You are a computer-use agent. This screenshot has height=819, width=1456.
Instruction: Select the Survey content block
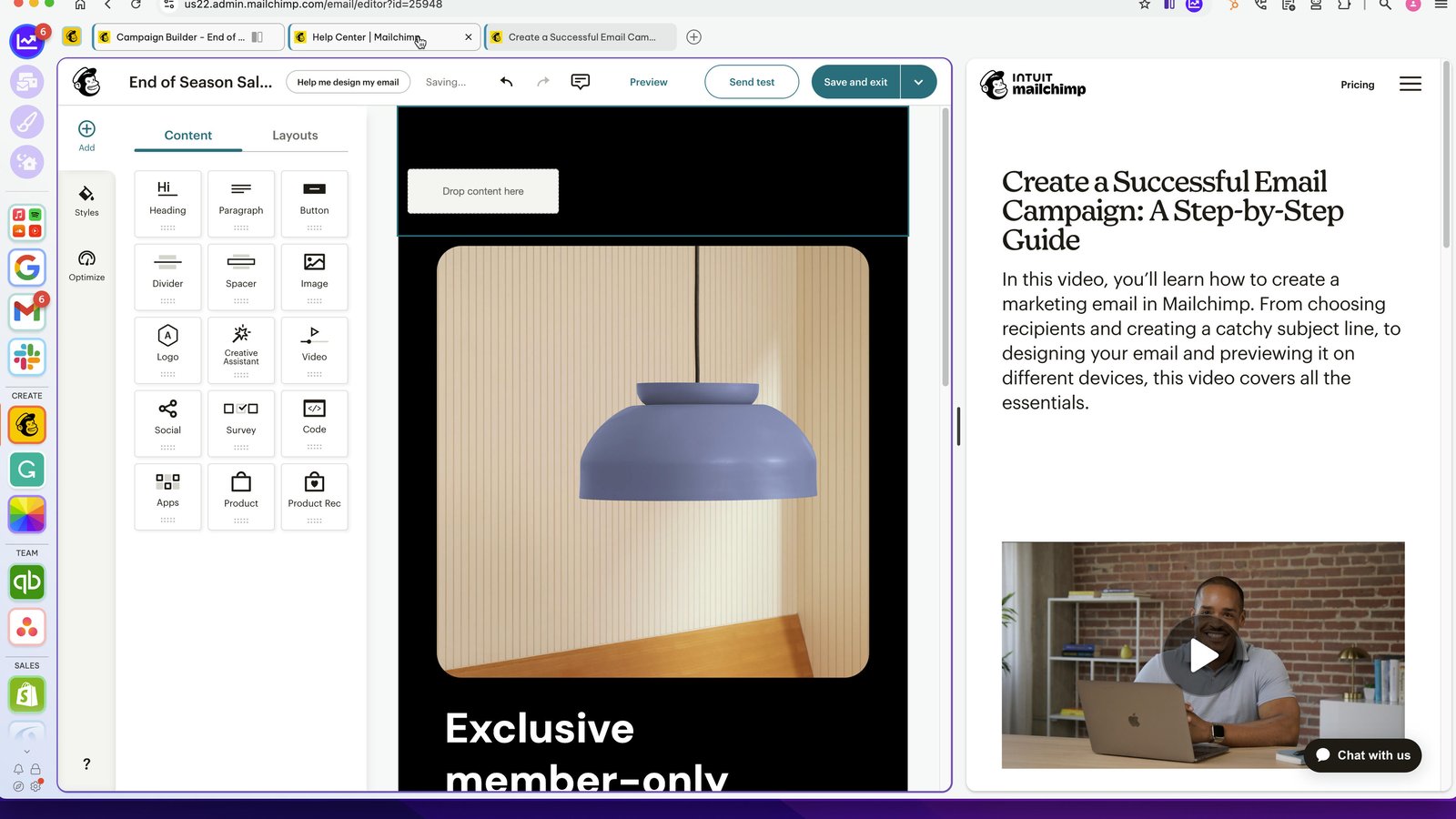[x=241, y=423]
